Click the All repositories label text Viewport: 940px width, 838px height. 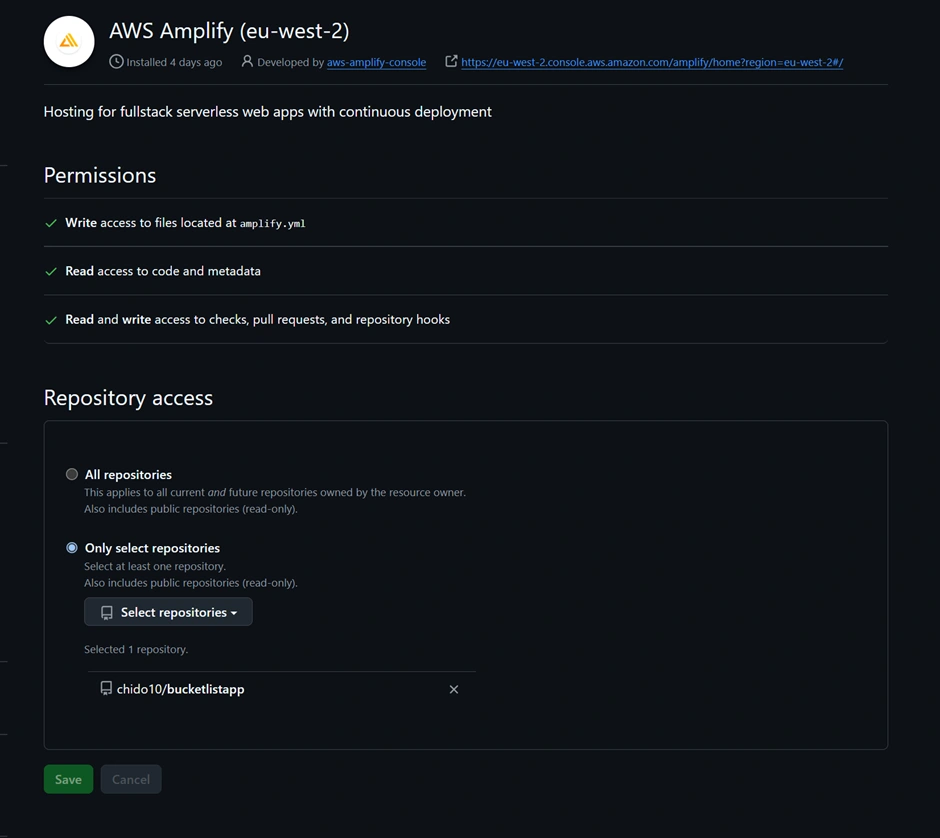tap(128, 474)
